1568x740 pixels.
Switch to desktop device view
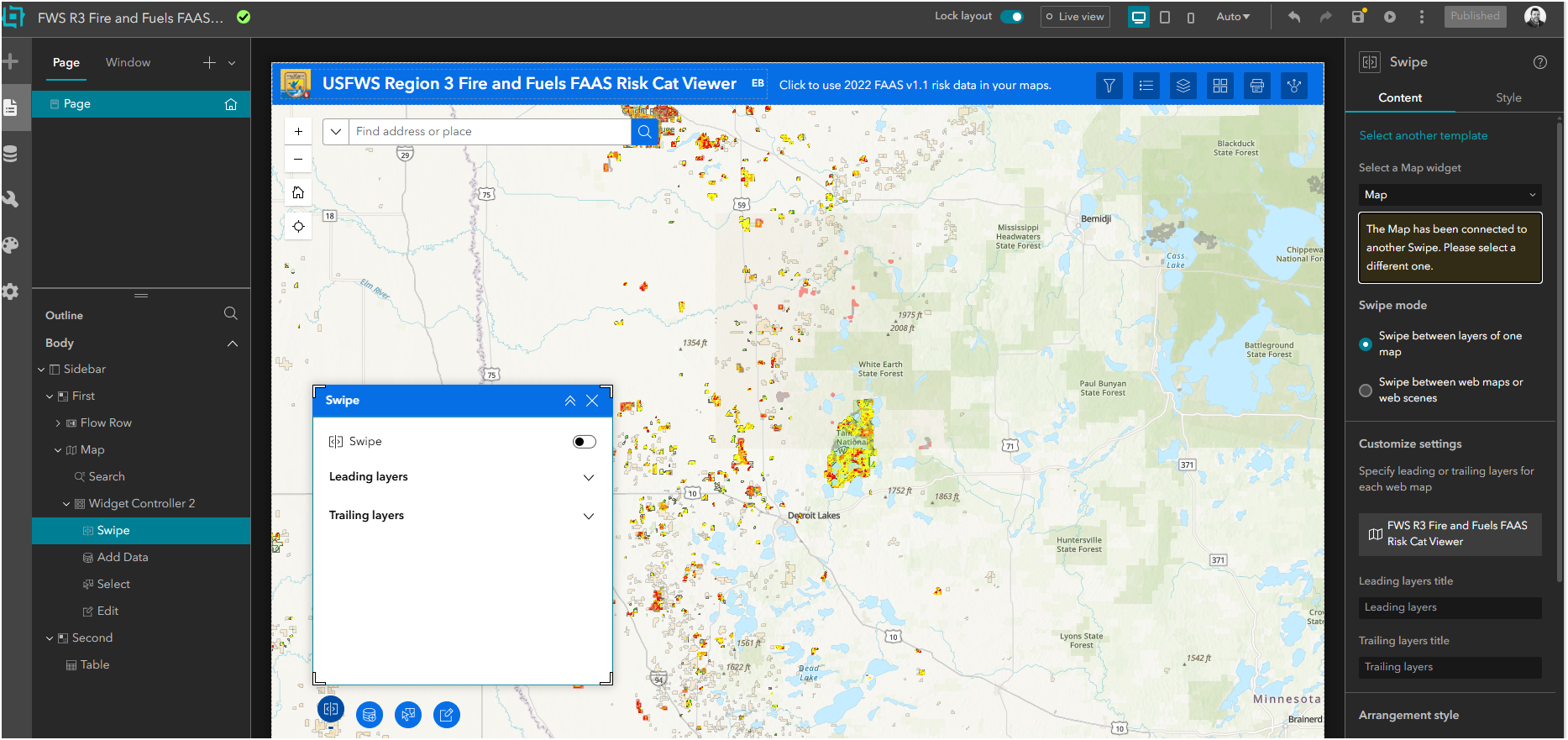[x=1139, y=17]
